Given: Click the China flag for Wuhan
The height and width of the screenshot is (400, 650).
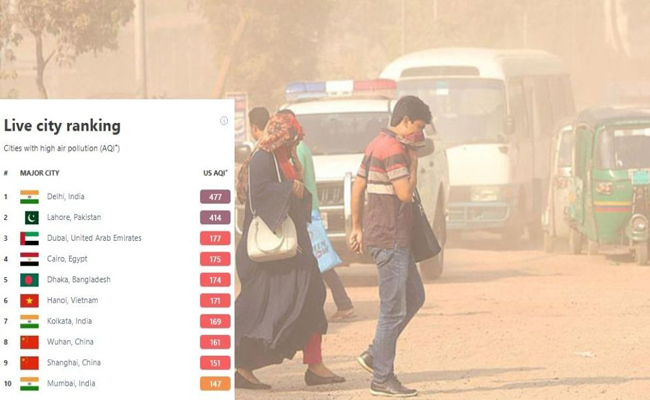Looking at the screenshot, I should tap(29, 342).
